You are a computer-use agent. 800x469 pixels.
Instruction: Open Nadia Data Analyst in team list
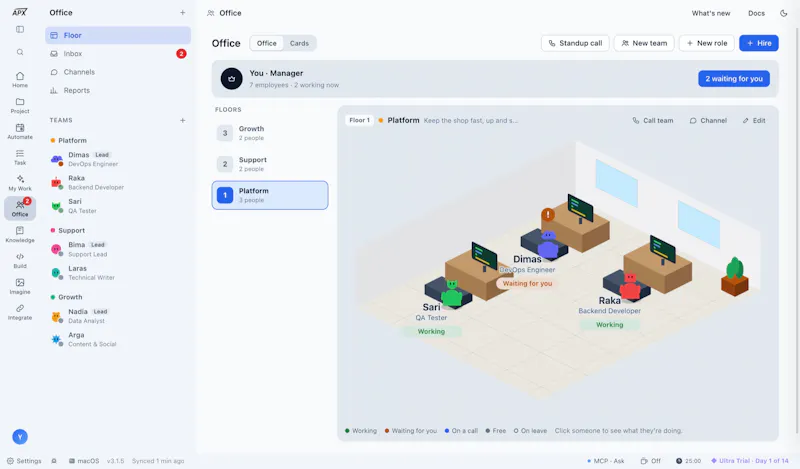click(x=118, y=316)
